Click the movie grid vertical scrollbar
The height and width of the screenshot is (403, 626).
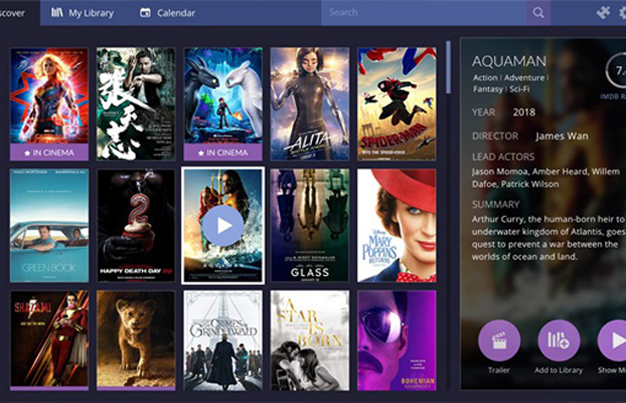click(x=448, y=67)
